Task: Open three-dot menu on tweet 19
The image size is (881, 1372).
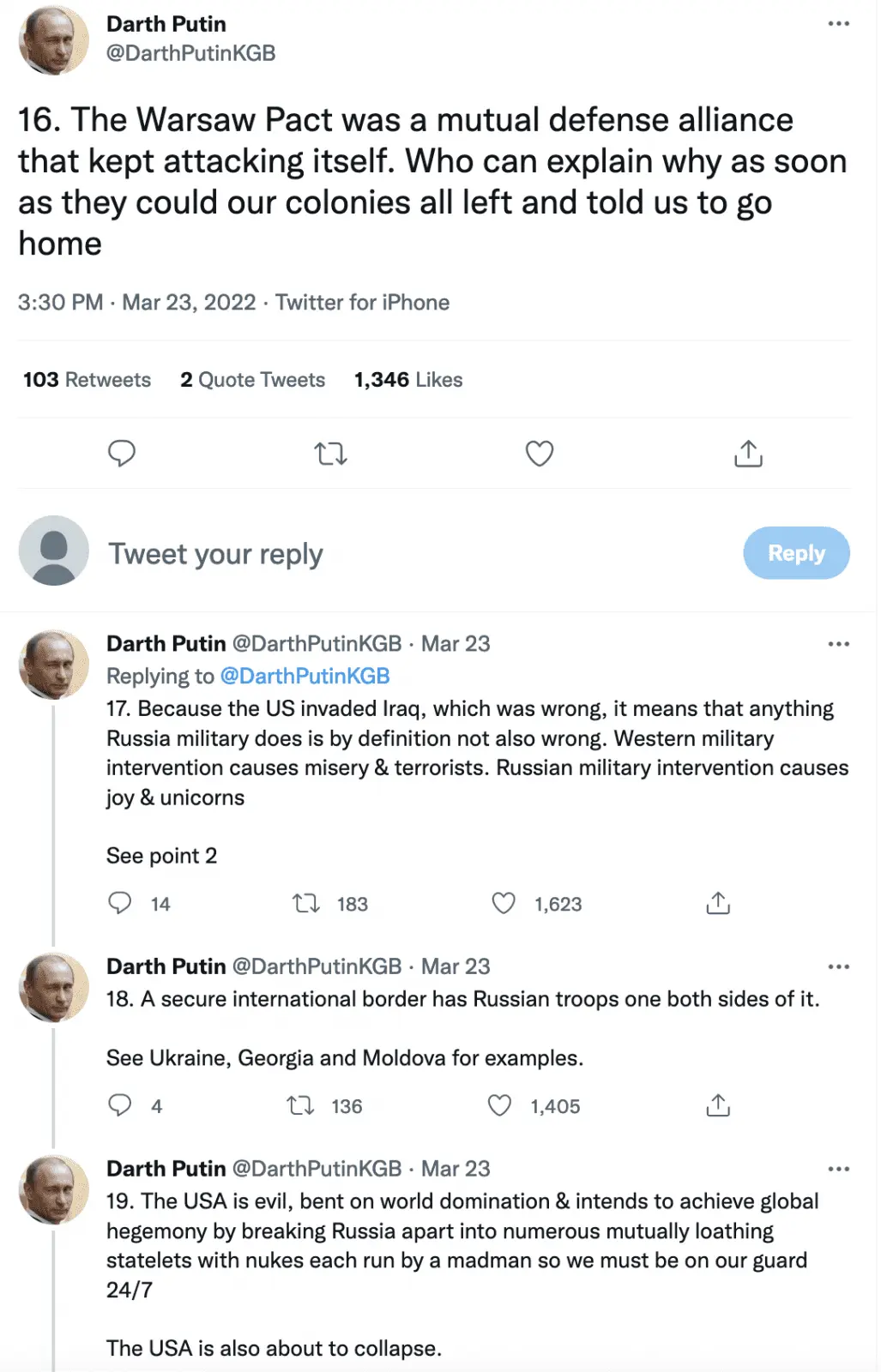Action: point(838,1169)
